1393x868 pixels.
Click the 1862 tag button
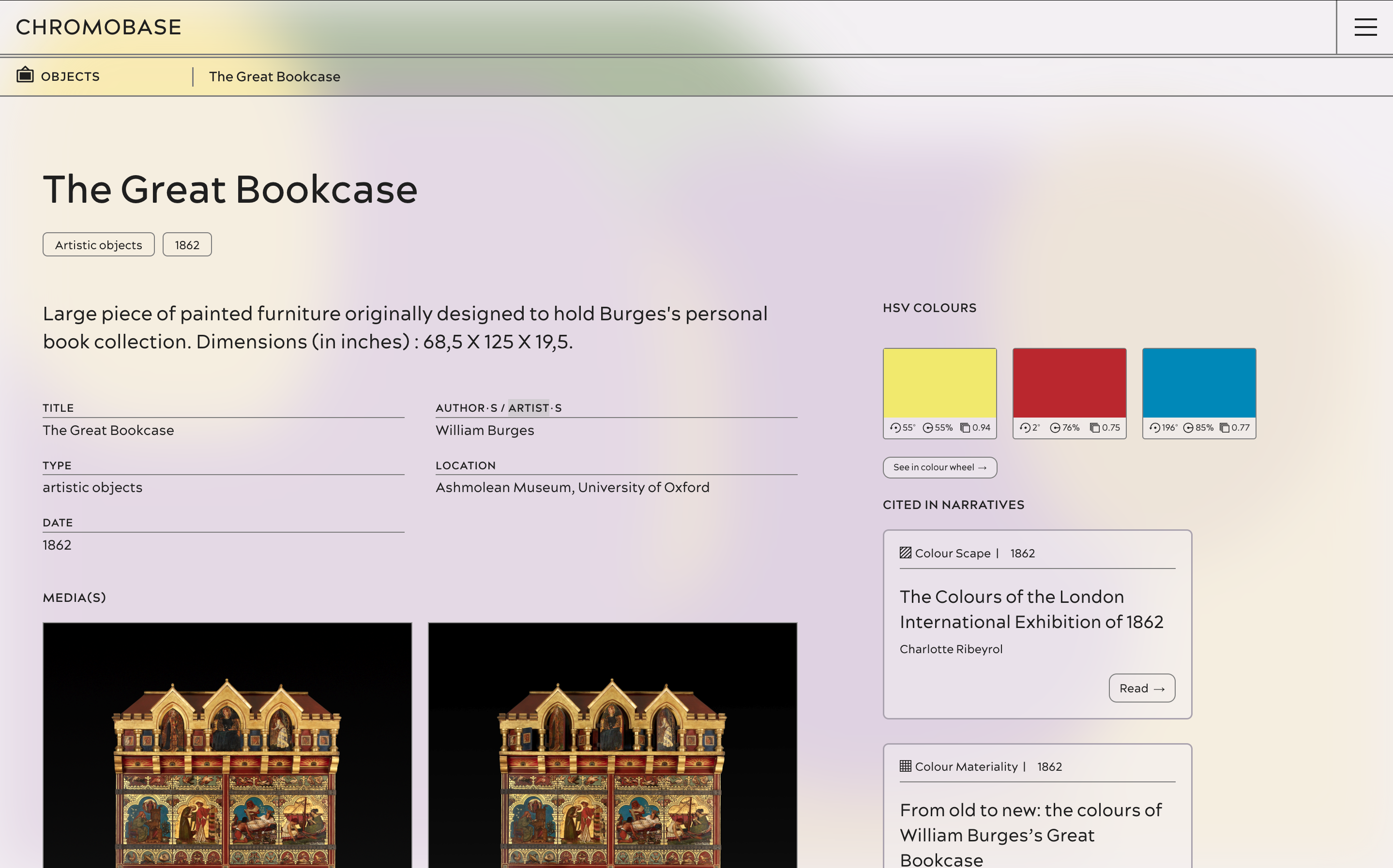pyautogui.click(x=187, y=244)
